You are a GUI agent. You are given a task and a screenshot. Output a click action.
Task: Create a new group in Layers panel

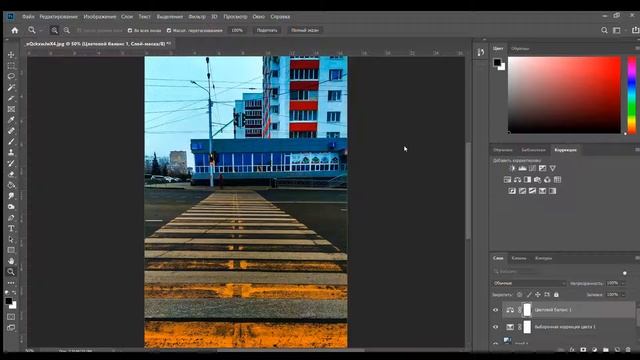pyautogui.click(x=606, y=350)
